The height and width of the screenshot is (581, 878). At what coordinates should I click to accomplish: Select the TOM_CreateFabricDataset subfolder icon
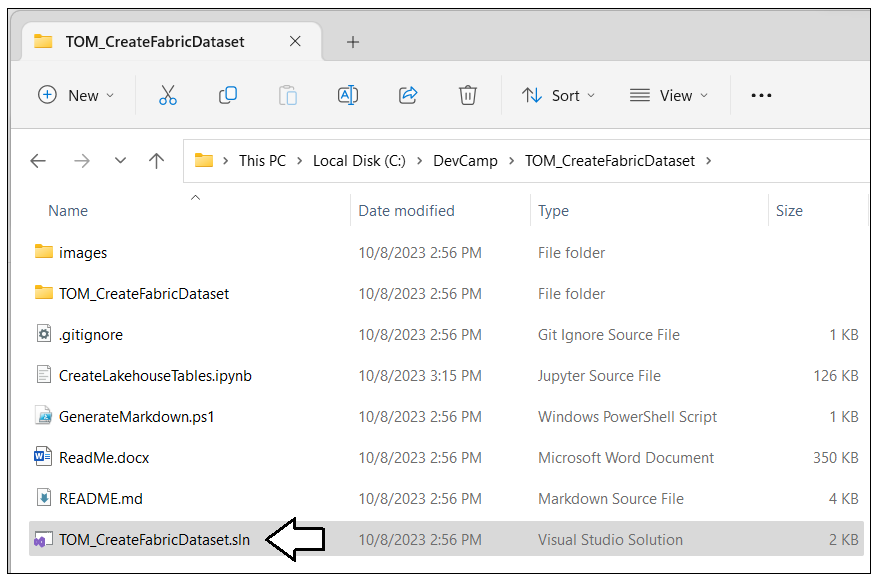point(44,292)
